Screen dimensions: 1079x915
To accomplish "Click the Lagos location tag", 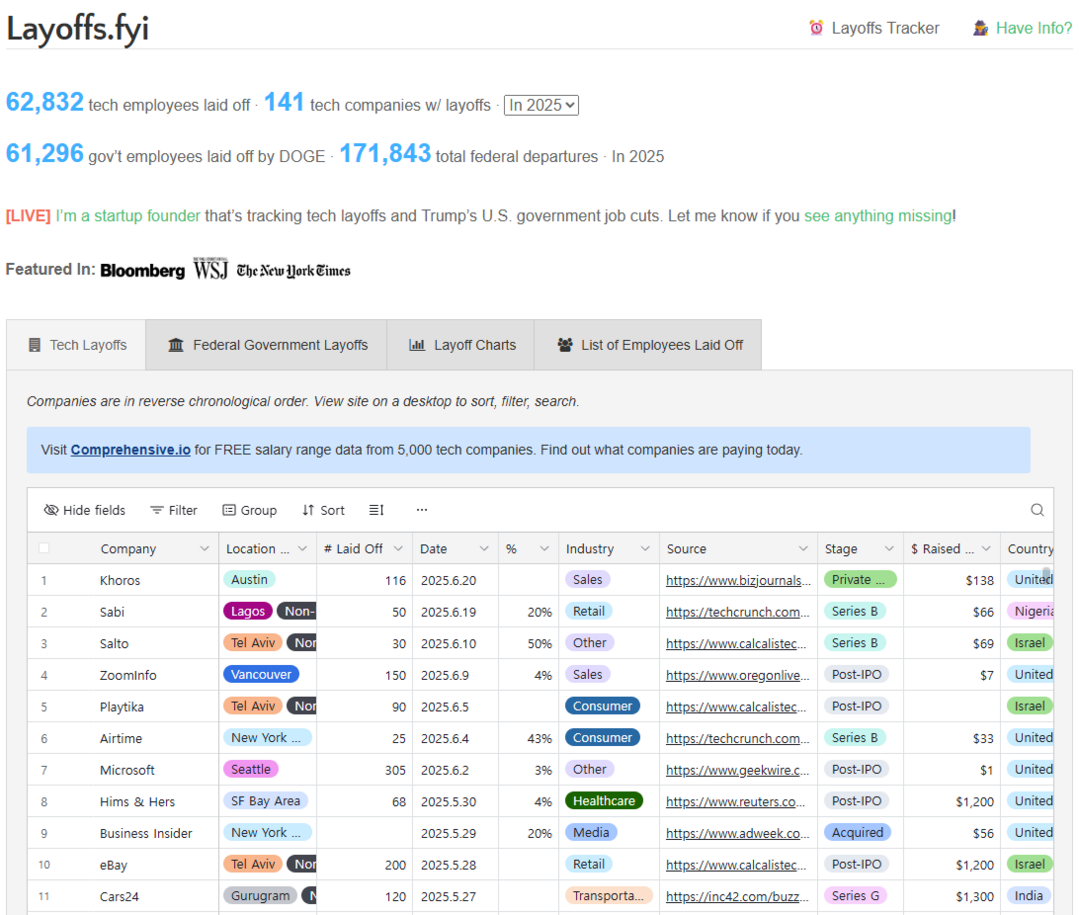I will 248,611.
